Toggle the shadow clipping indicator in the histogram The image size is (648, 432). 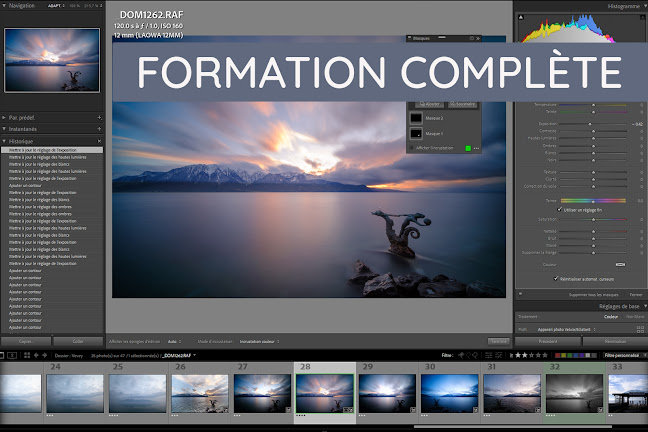(521, 17)
